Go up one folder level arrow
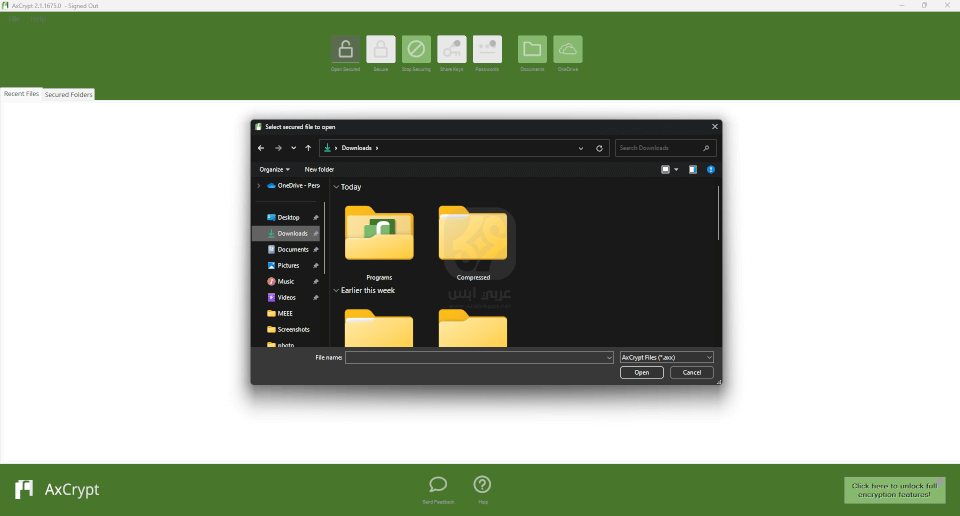960x516 pixels. tap(308, 148)
